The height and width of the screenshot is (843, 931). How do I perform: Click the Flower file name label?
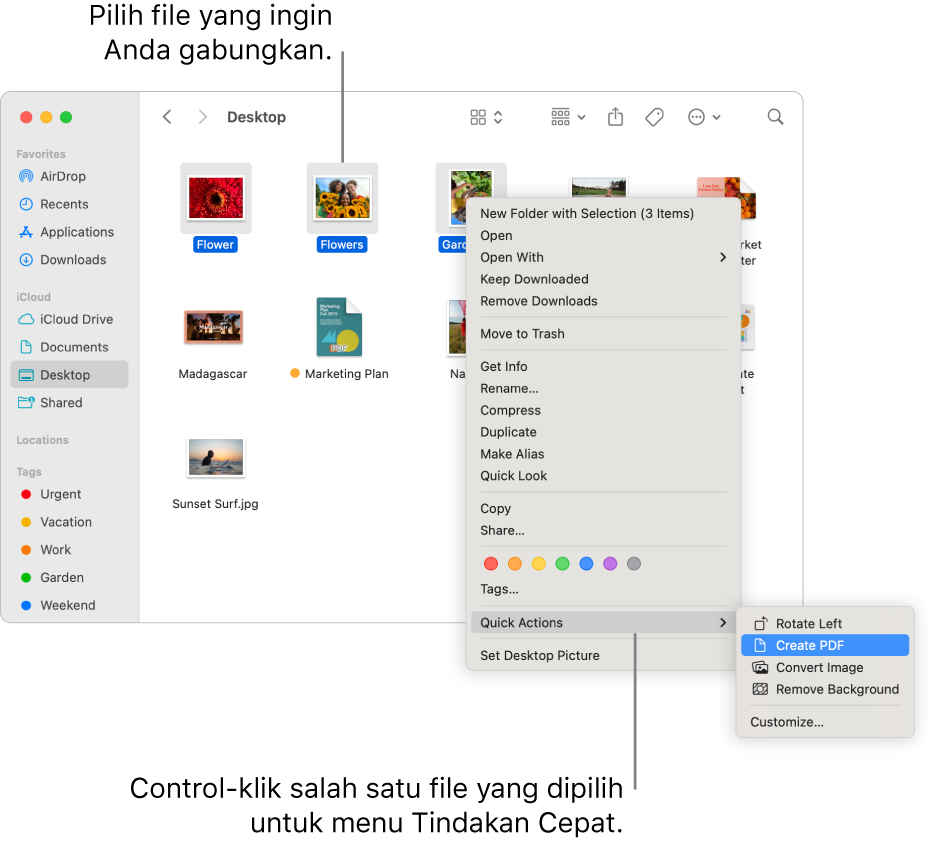pyautogui.click(x=216, y=245)
